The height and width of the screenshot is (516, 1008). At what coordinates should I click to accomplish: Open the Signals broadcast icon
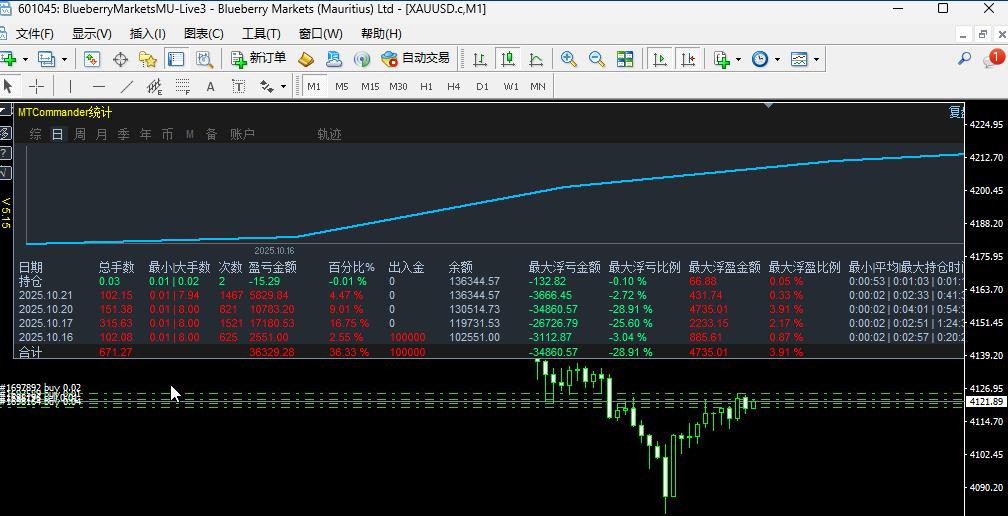[363, 59]
